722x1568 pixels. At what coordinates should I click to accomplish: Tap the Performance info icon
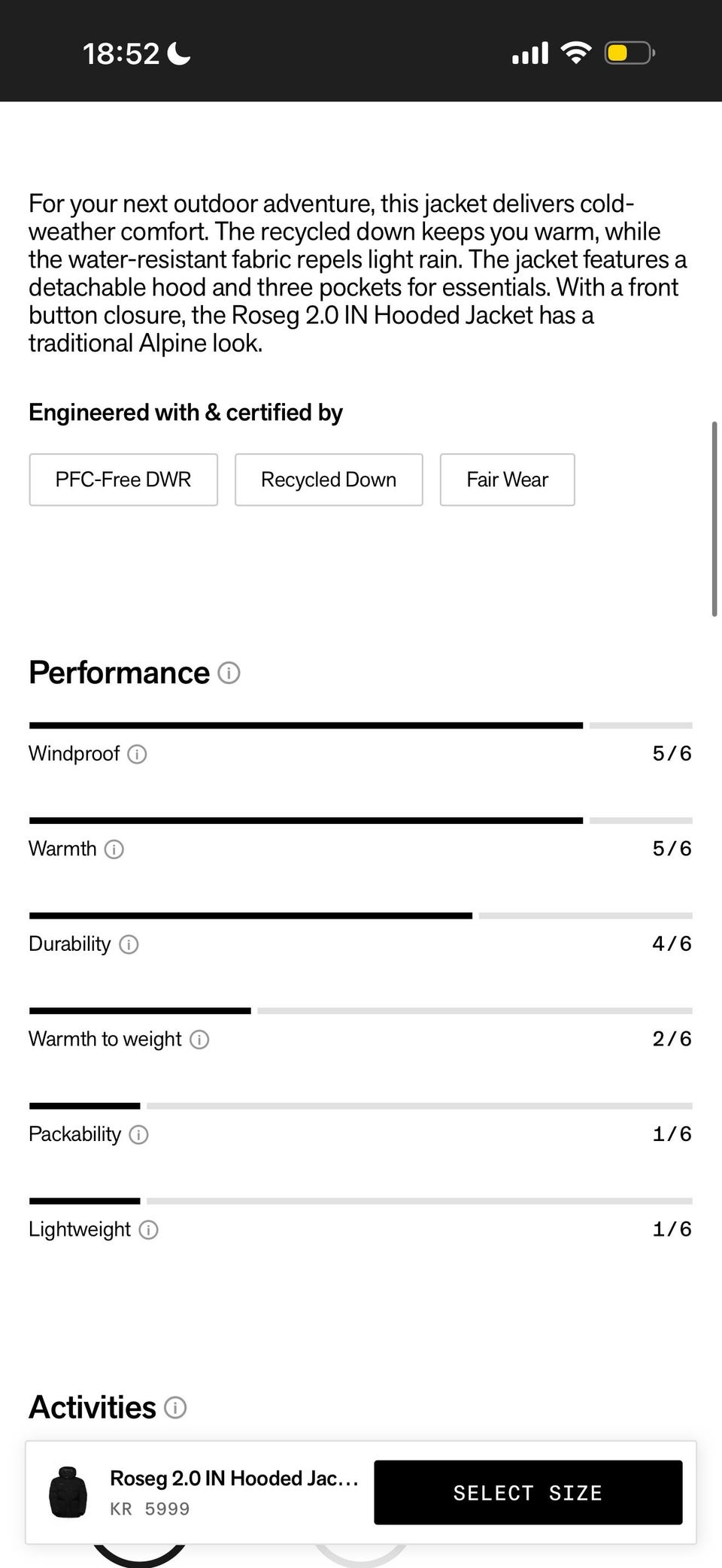[x=229, y=673]
